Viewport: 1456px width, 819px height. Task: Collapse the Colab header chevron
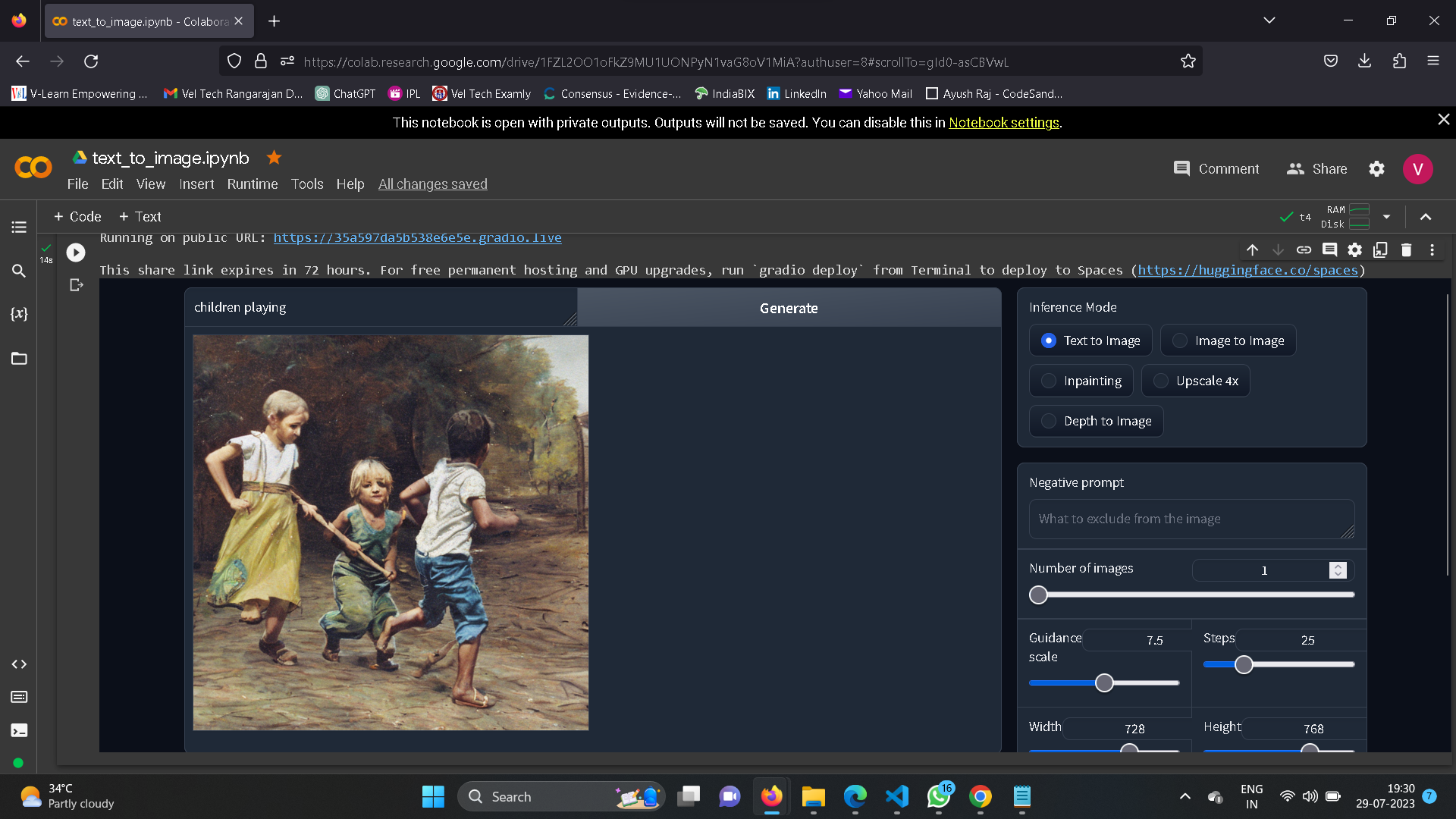click(x=1426, y=217)
